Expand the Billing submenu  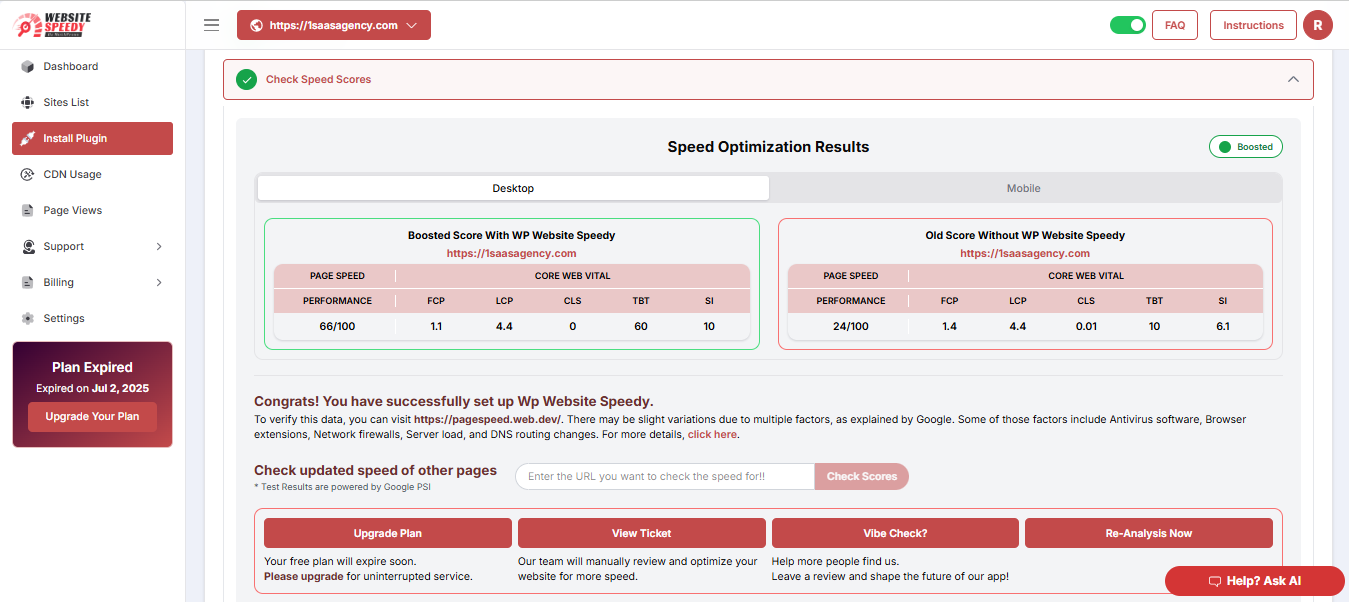click(159, 283)
